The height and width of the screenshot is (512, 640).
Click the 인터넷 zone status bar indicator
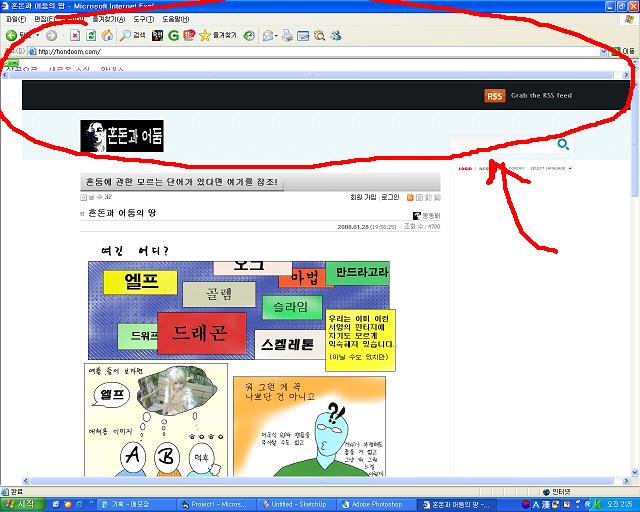coord(557,492)
